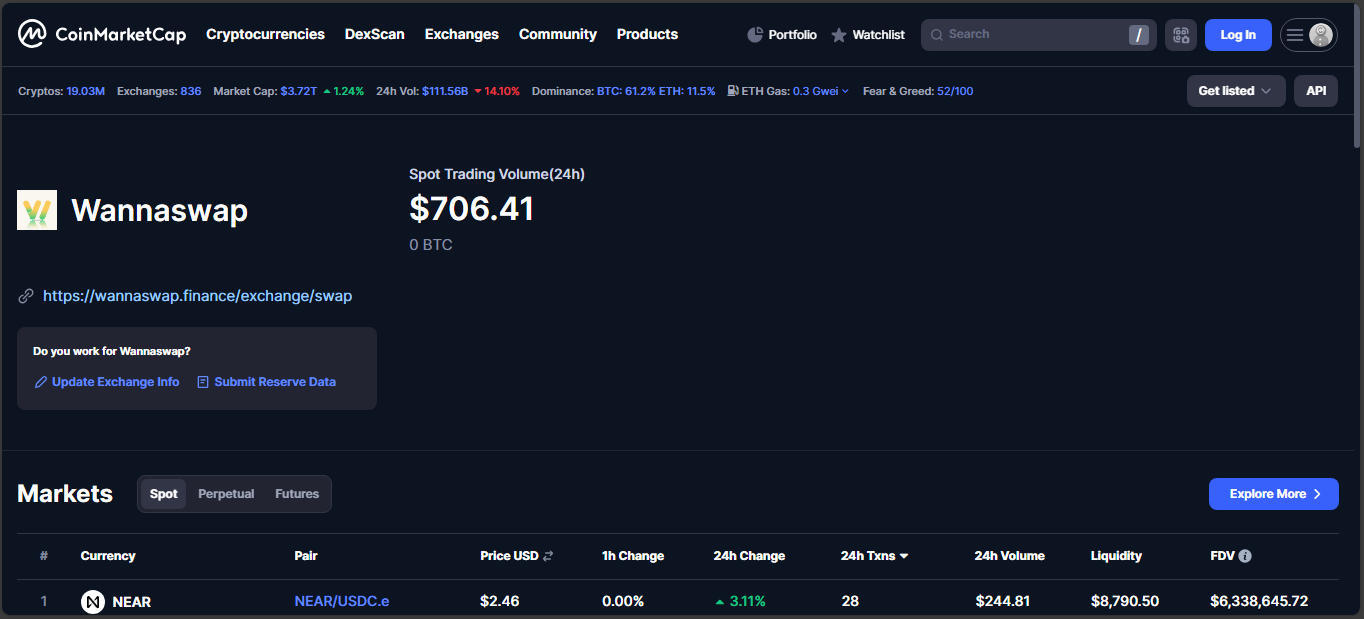This screenshot has width=1364, height=619.
Task: Open the wannaswap.finance exchange link
Action: click(x=197, y=296)
